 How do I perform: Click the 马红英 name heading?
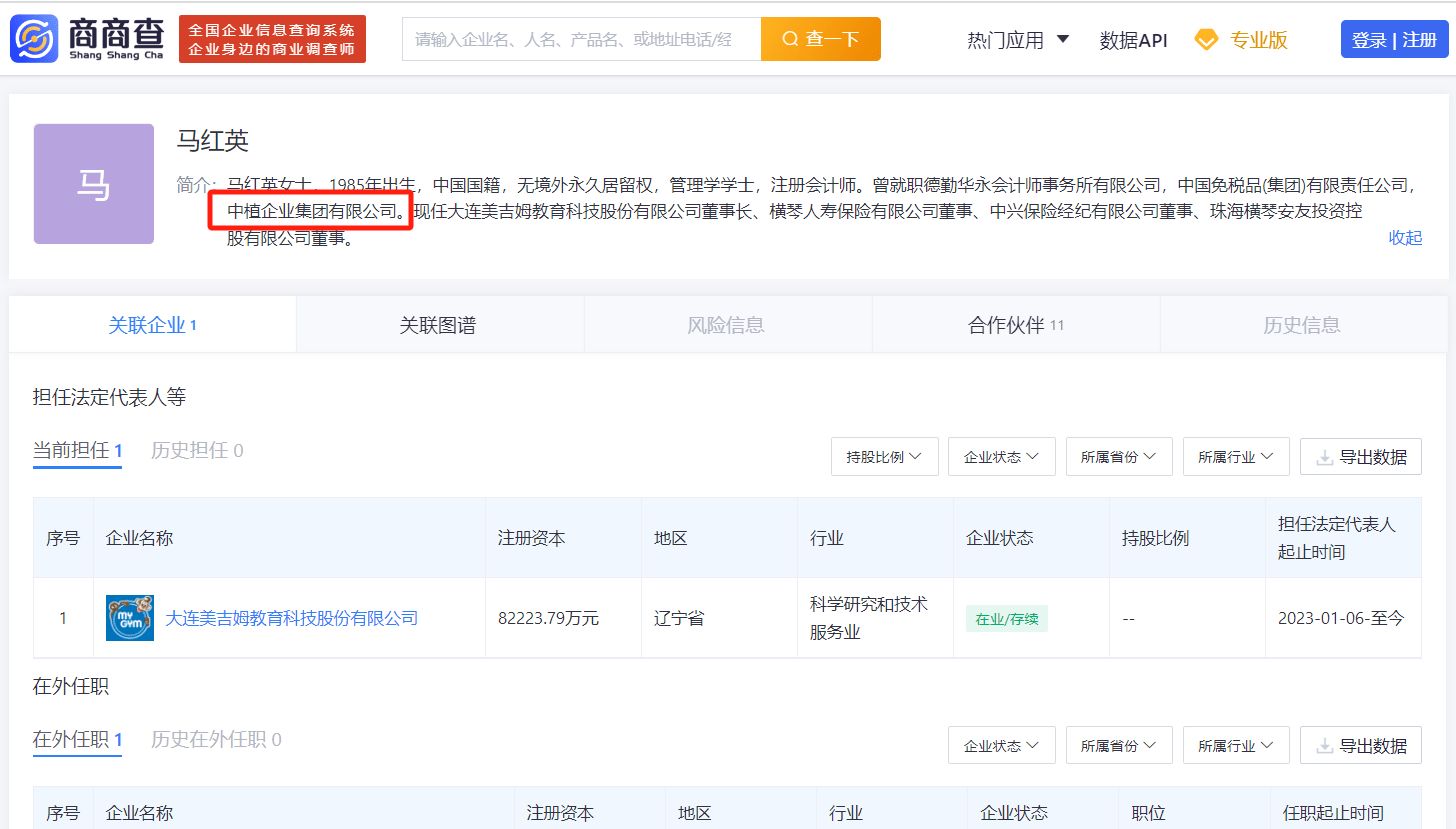(x=213, y=141)
